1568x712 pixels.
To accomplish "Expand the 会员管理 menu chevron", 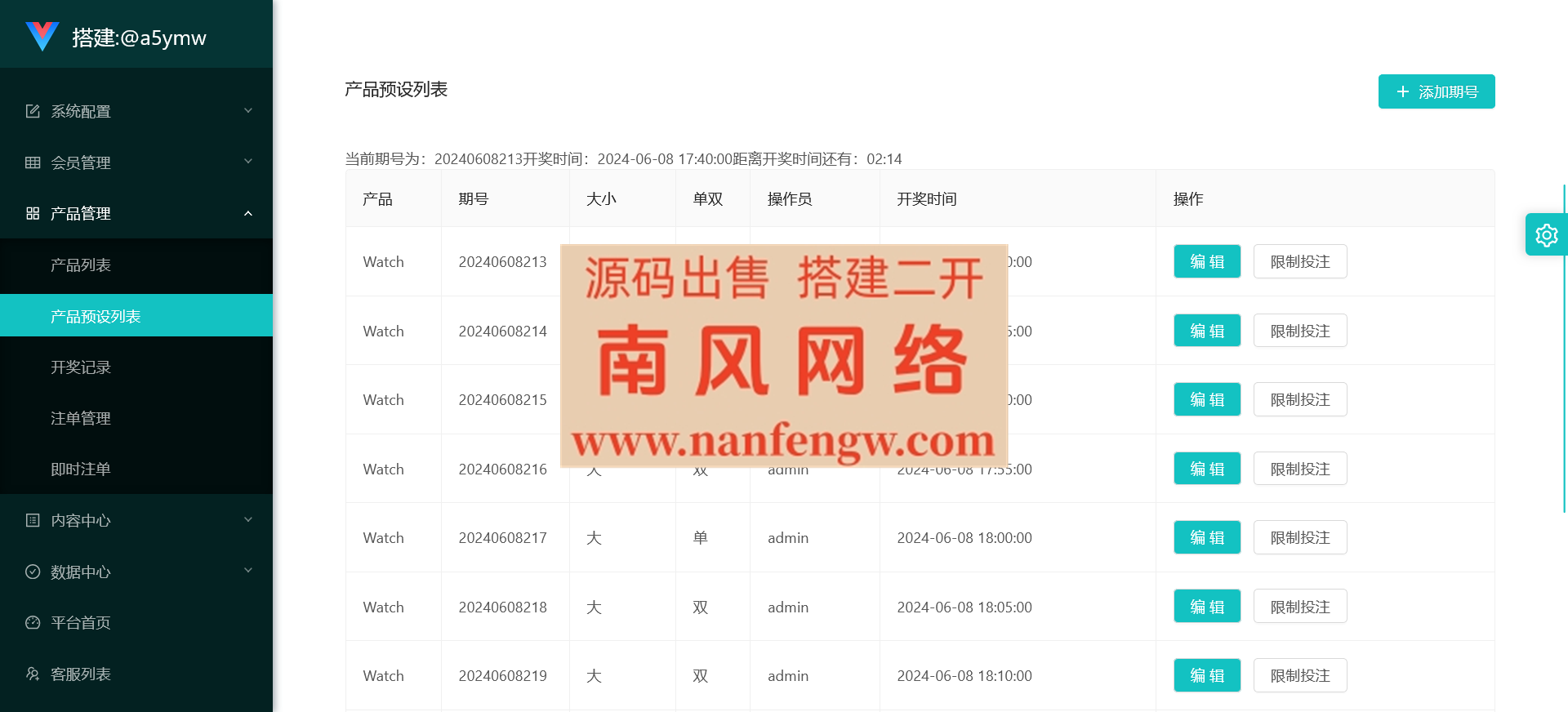I will pos(248,162).
